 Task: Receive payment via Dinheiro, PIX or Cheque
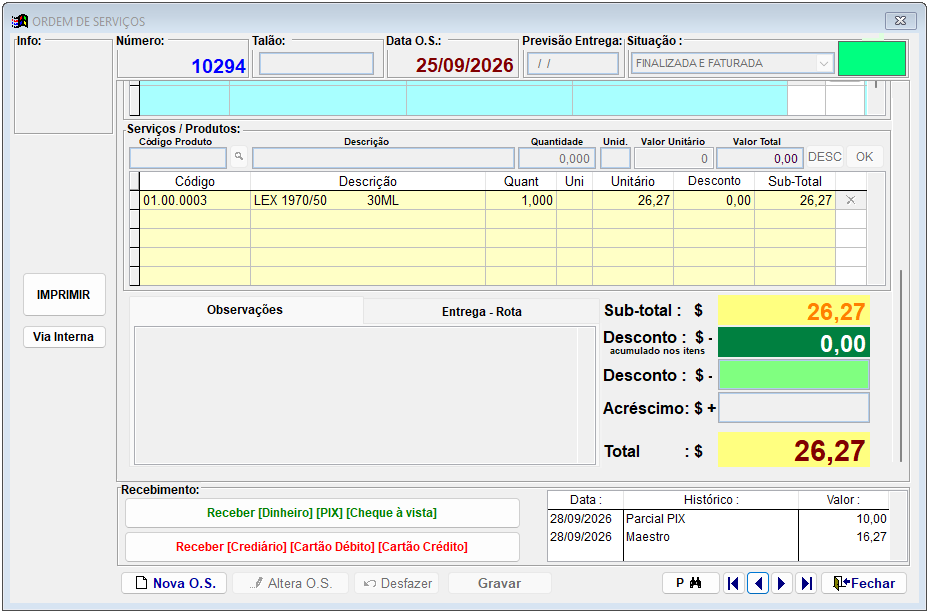pyautogui.click(x=322, y=513)
